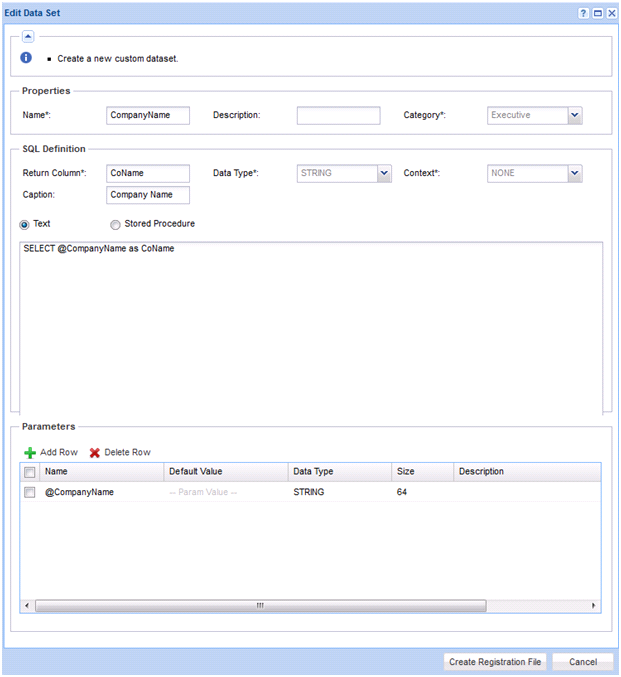Open the Category dropdown
This screenshot has width=621, height=677.
[x=574, y=116]
